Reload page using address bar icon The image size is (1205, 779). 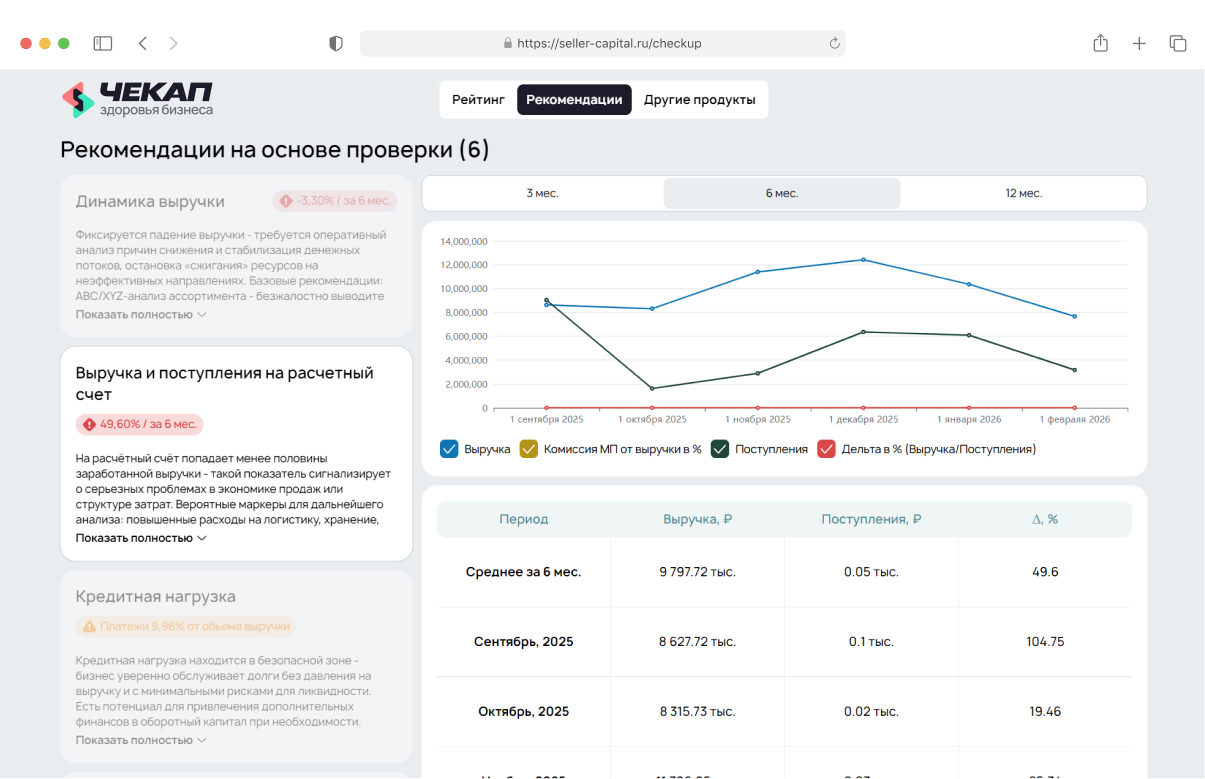(x=834, y=43)
